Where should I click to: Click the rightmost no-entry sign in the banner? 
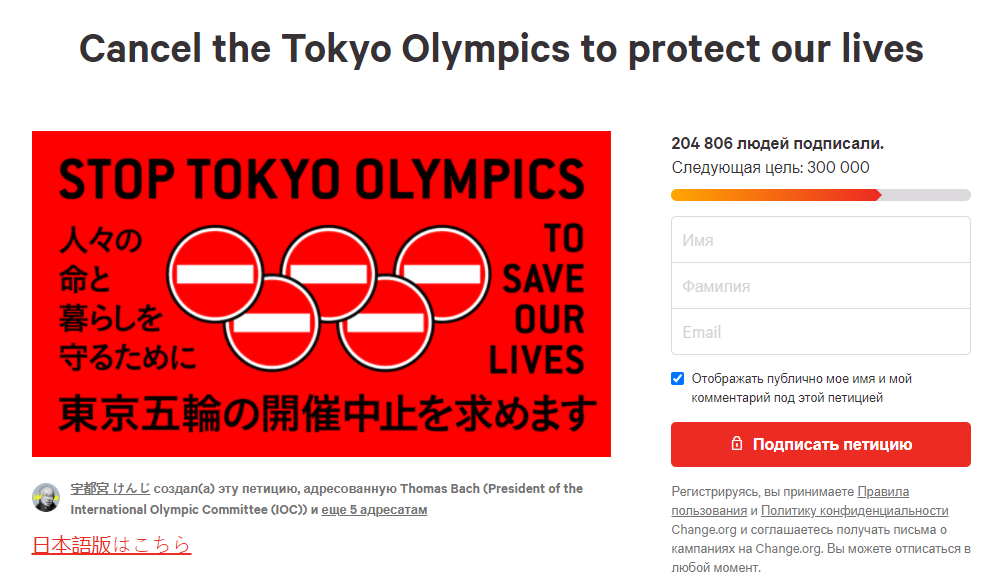pyautogui.click(x=441, y=273)
